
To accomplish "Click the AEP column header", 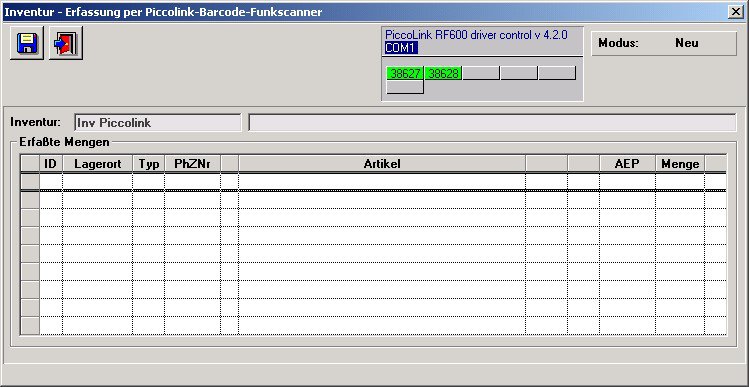I will tap(627, 164).
